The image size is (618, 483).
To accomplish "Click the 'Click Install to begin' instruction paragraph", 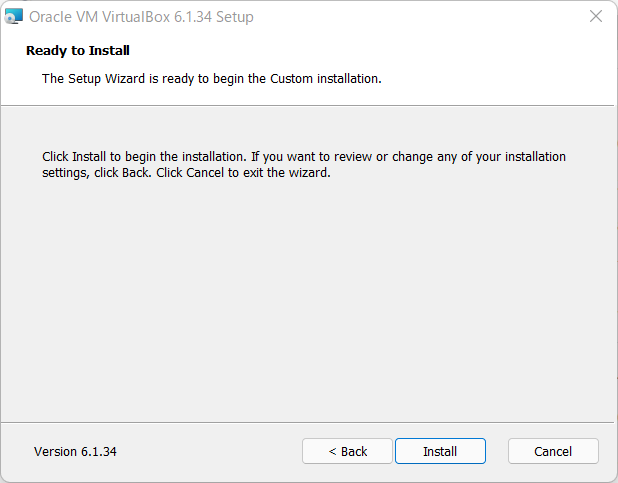I will coord(304,164).
